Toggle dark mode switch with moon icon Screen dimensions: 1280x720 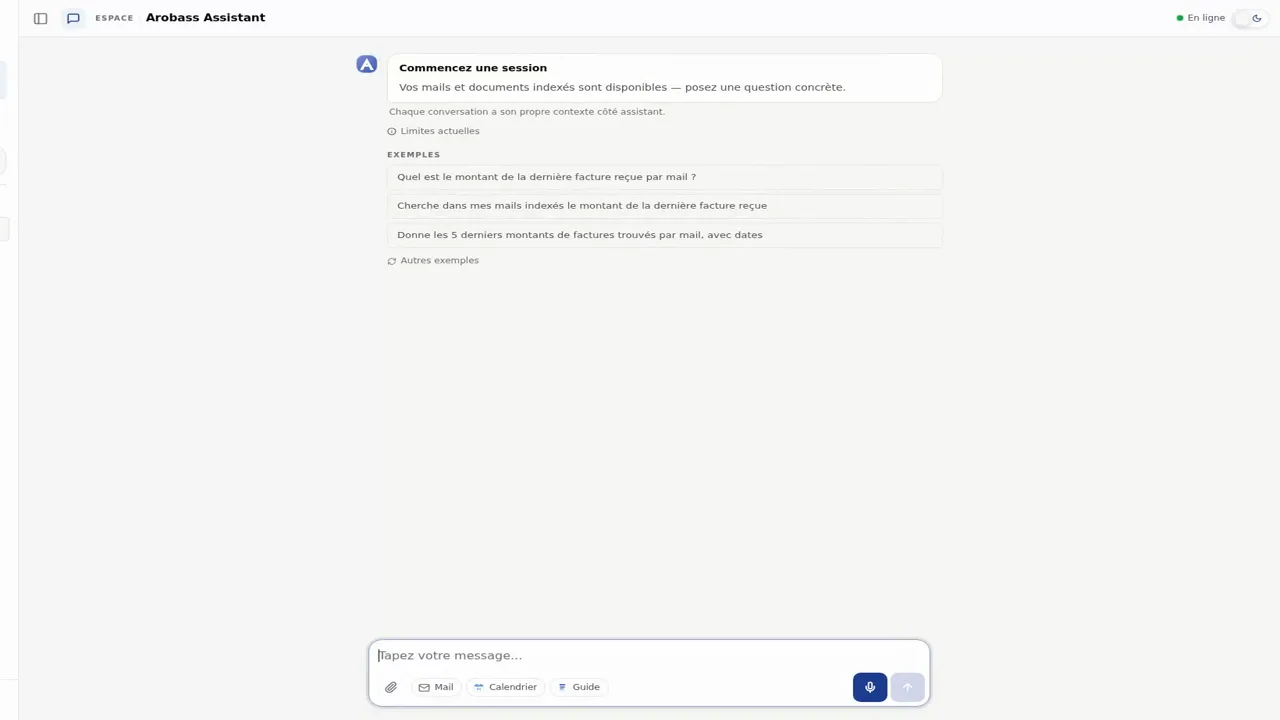[x=1250, y=18]
